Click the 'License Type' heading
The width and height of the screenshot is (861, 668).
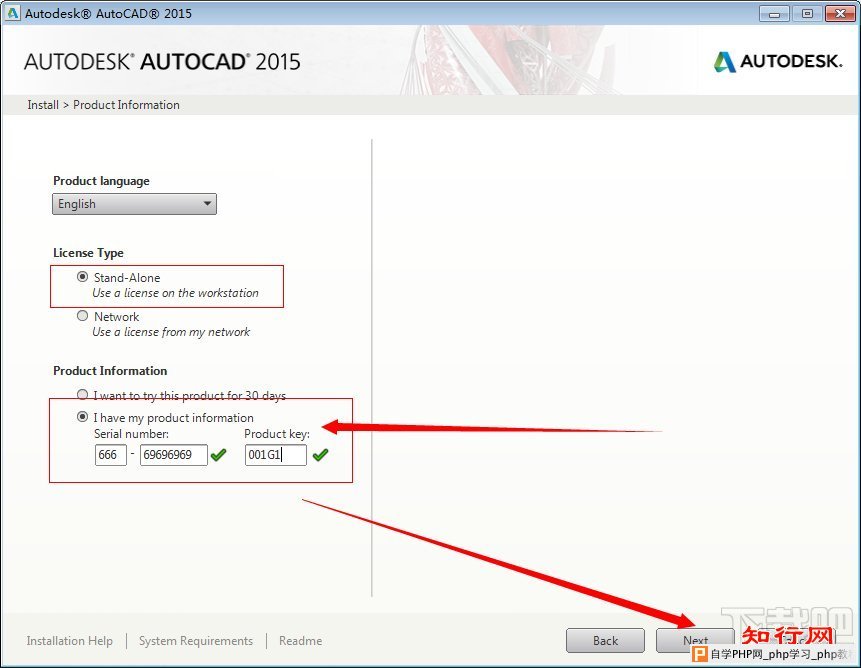[x=88, y=253]
